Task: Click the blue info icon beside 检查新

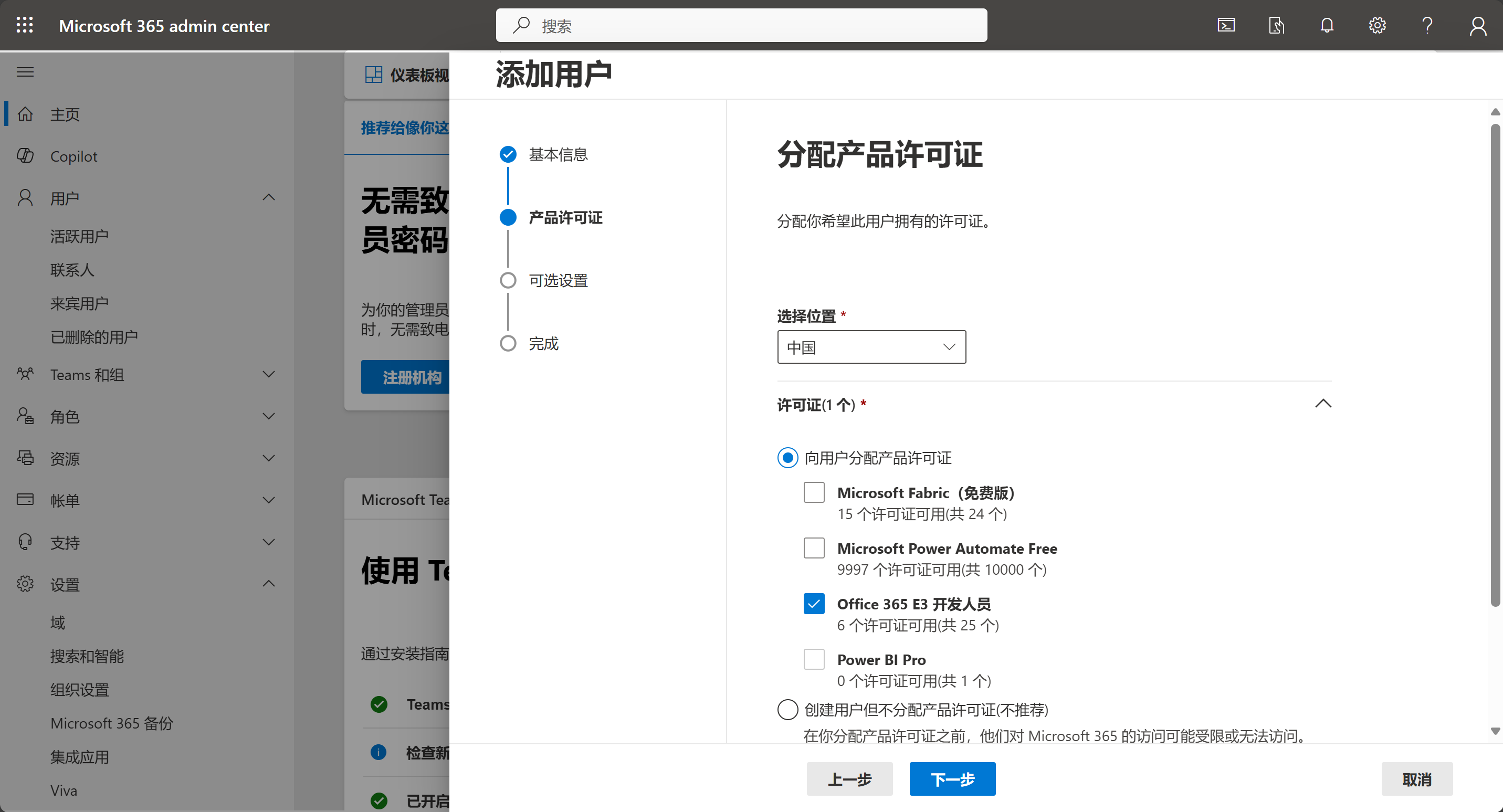Action: pyautogui.click(x=379, y=753)
